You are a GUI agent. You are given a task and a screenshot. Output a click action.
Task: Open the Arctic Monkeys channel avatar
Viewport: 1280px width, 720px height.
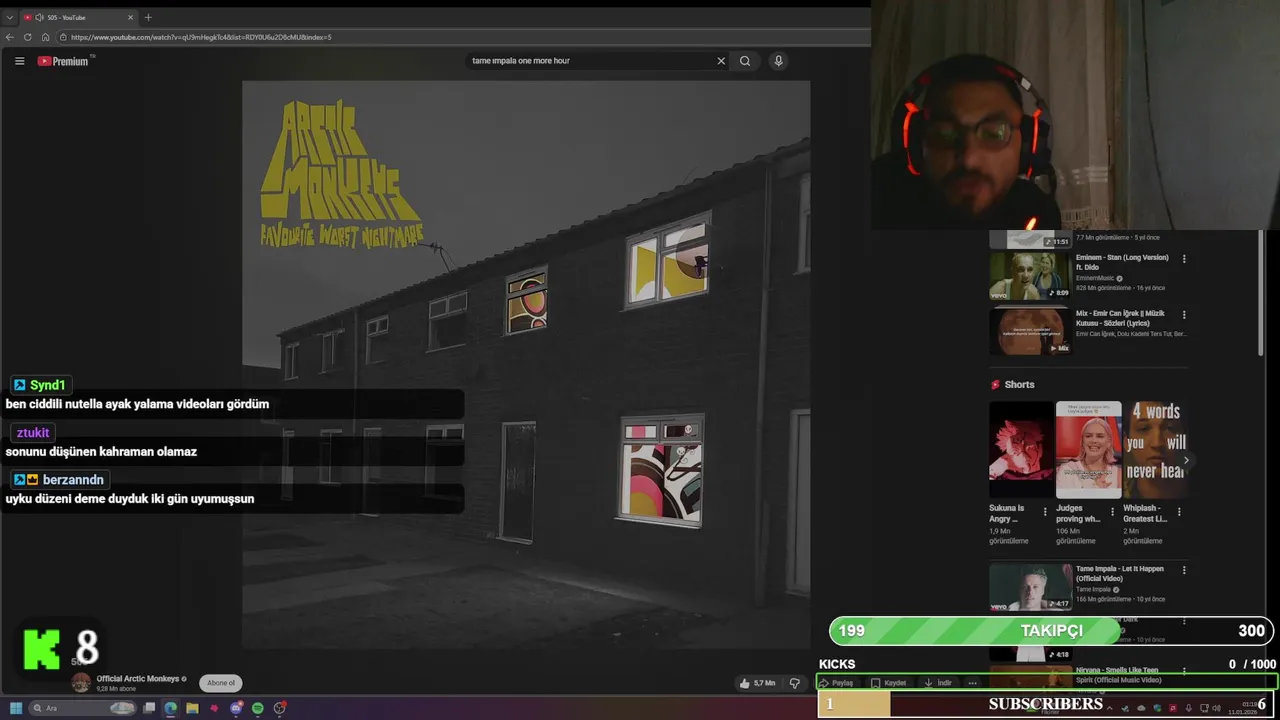pyautogui.click(x=81, y=683)
